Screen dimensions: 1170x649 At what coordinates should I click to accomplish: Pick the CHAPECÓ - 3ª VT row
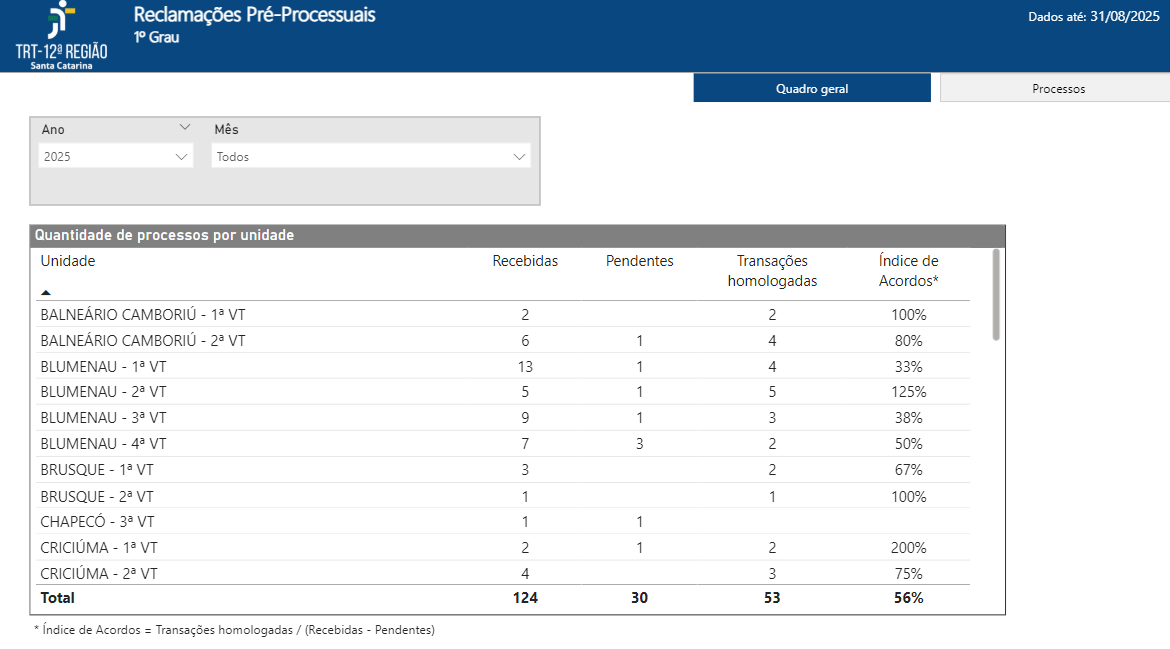(98, 522)
